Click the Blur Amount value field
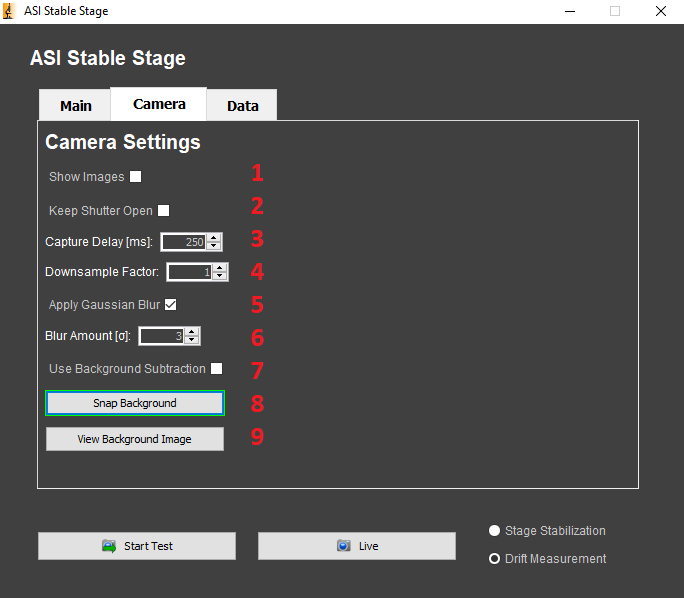The image size is (684, 598). click(x=162, y=336)
